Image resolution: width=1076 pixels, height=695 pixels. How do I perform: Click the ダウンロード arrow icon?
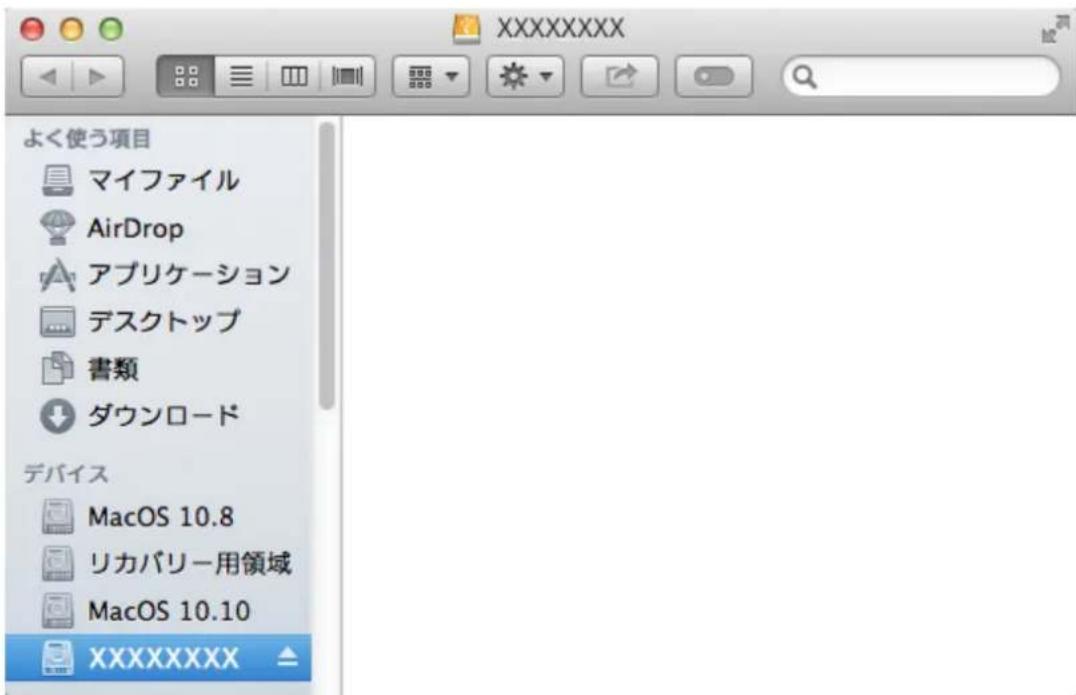(x=57, y=416)
